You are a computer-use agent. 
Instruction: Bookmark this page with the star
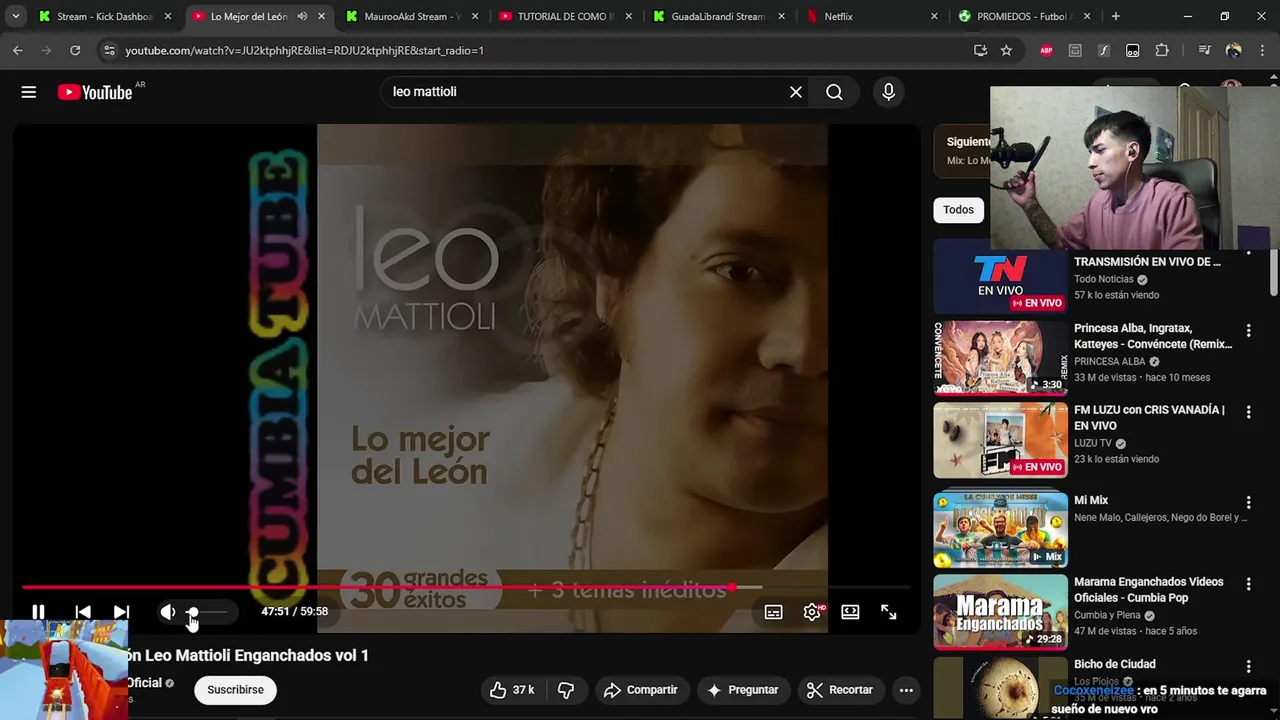coord(1007,50)
